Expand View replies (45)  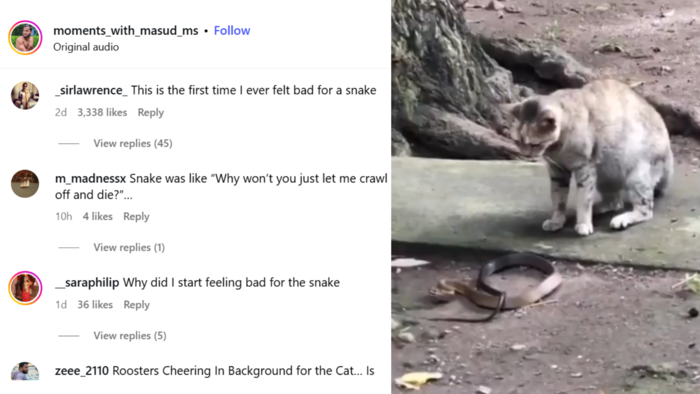click(133, 143)
